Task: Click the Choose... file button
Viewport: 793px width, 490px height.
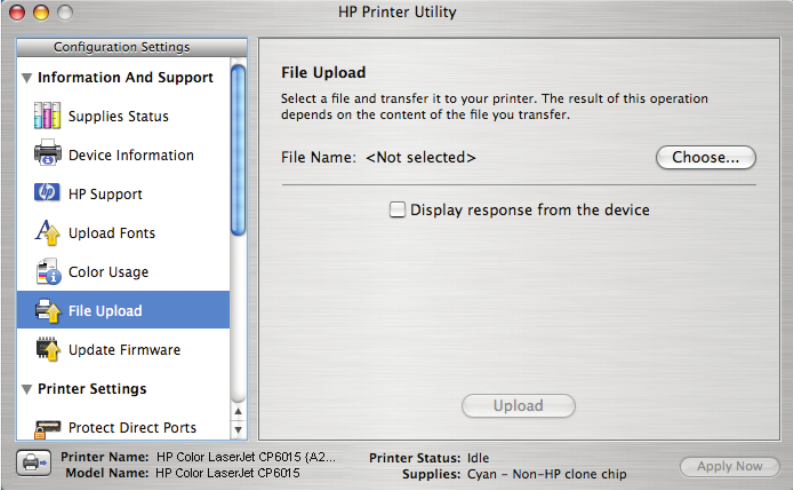Action: [706, 157]
